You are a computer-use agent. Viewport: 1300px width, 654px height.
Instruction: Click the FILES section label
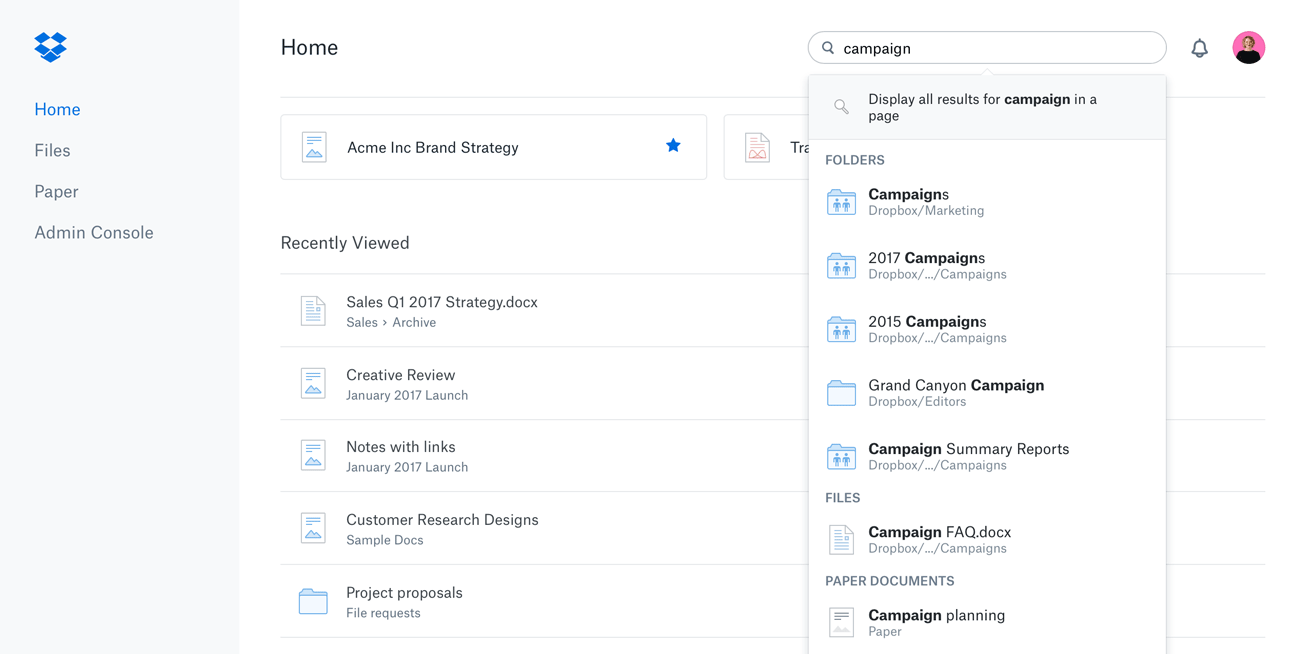[x=843, y=498]
